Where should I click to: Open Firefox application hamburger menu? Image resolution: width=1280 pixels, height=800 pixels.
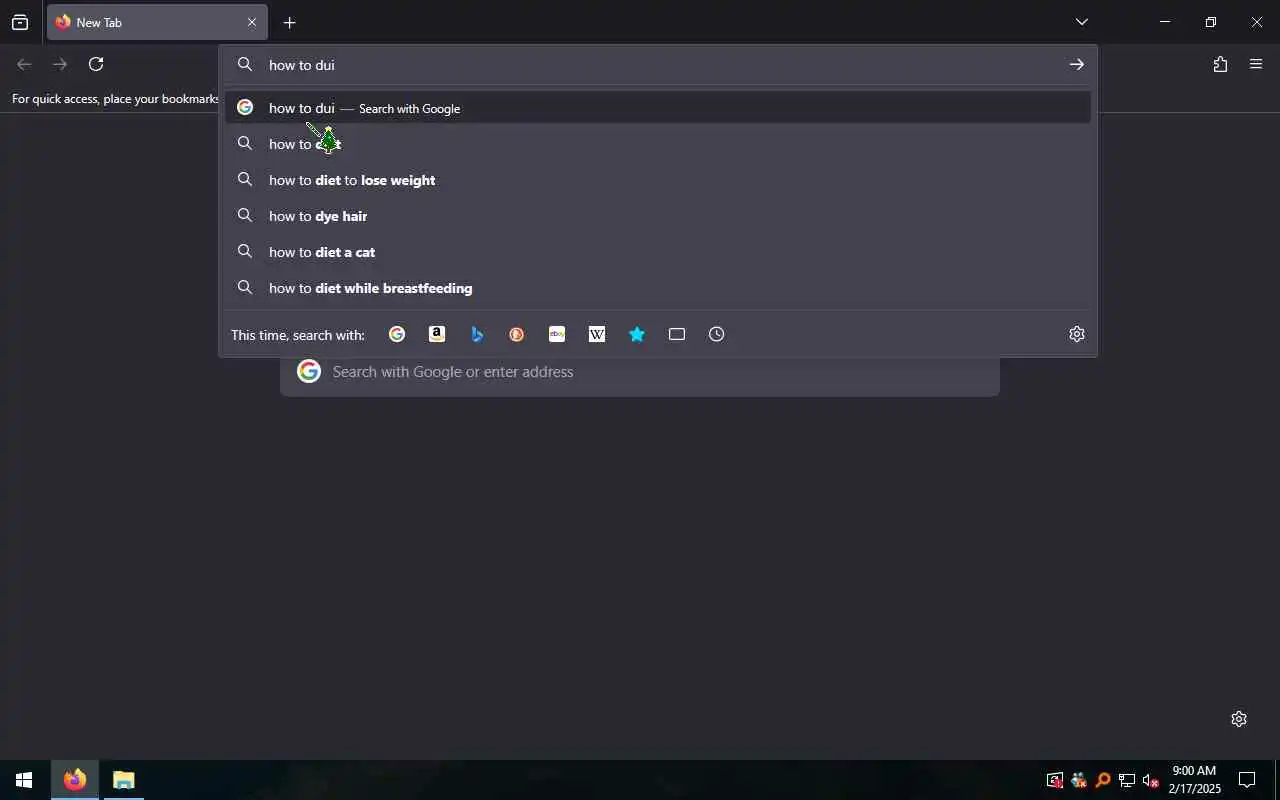[x=1256, y=64]
